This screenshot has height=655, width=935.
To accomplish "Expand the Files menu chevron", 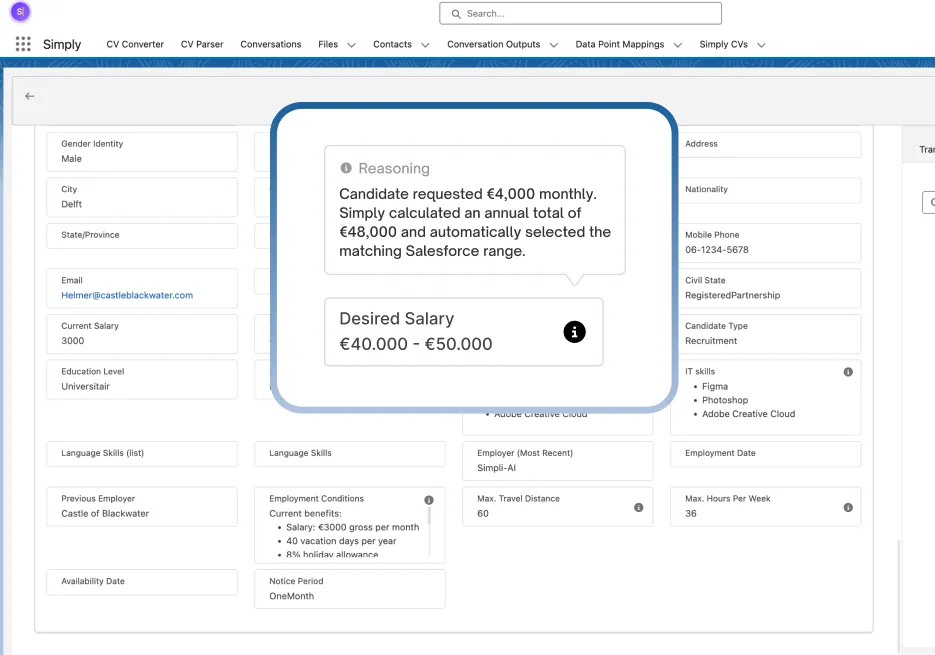I will [x=351, y=45].
